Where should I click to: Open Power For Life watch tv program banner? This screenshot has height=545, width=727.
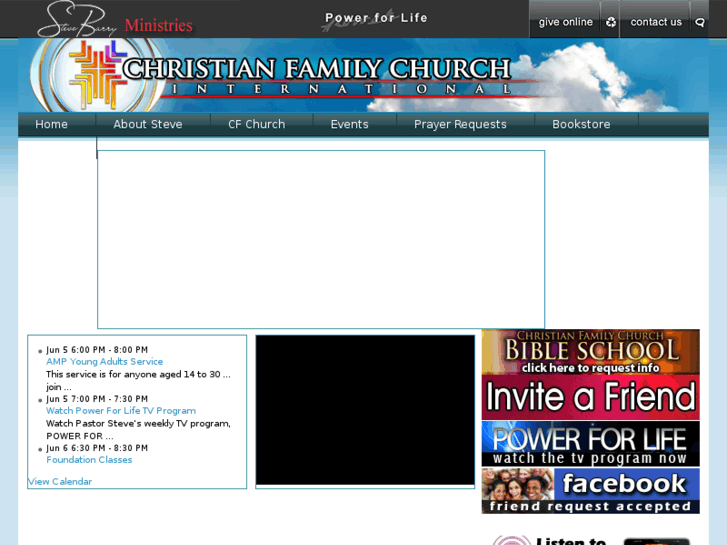pyautogui.click(x=590, y=444)
